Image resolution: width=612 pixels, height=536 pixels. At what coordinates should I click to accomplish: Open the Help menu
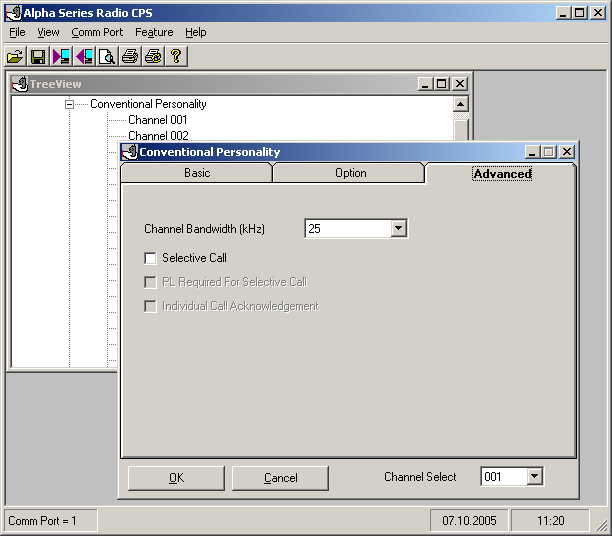196,32
